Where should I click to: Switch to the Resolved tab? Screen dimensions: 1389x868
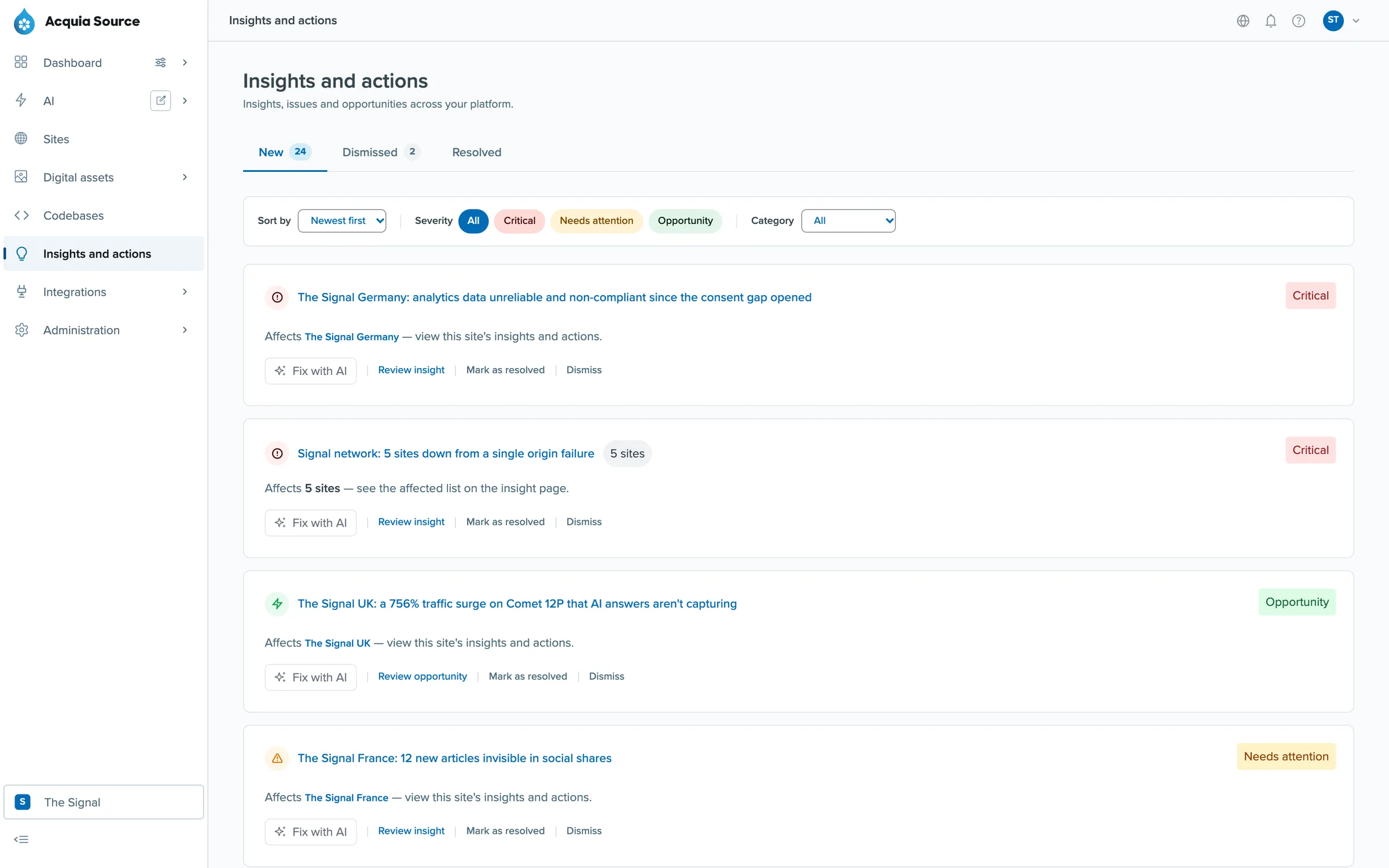[477, 152]
